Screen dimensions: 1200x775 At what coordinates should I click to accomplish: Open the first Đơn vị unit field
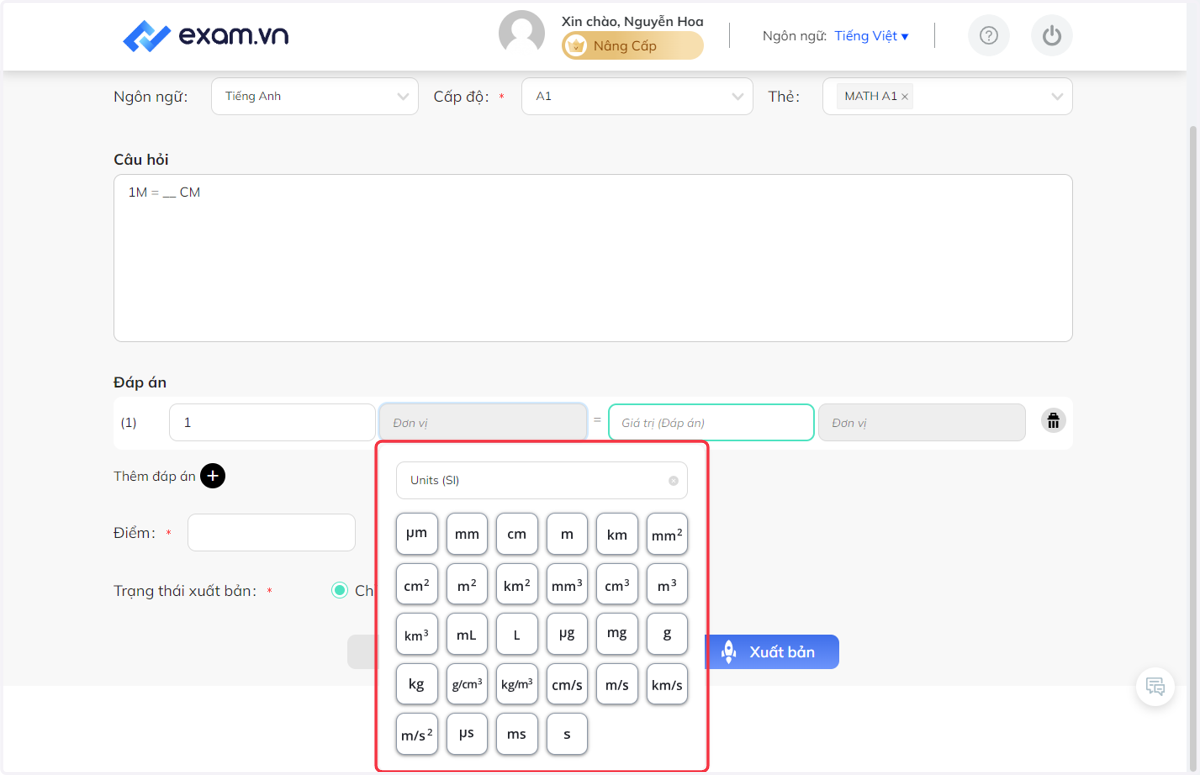point(482,422)
